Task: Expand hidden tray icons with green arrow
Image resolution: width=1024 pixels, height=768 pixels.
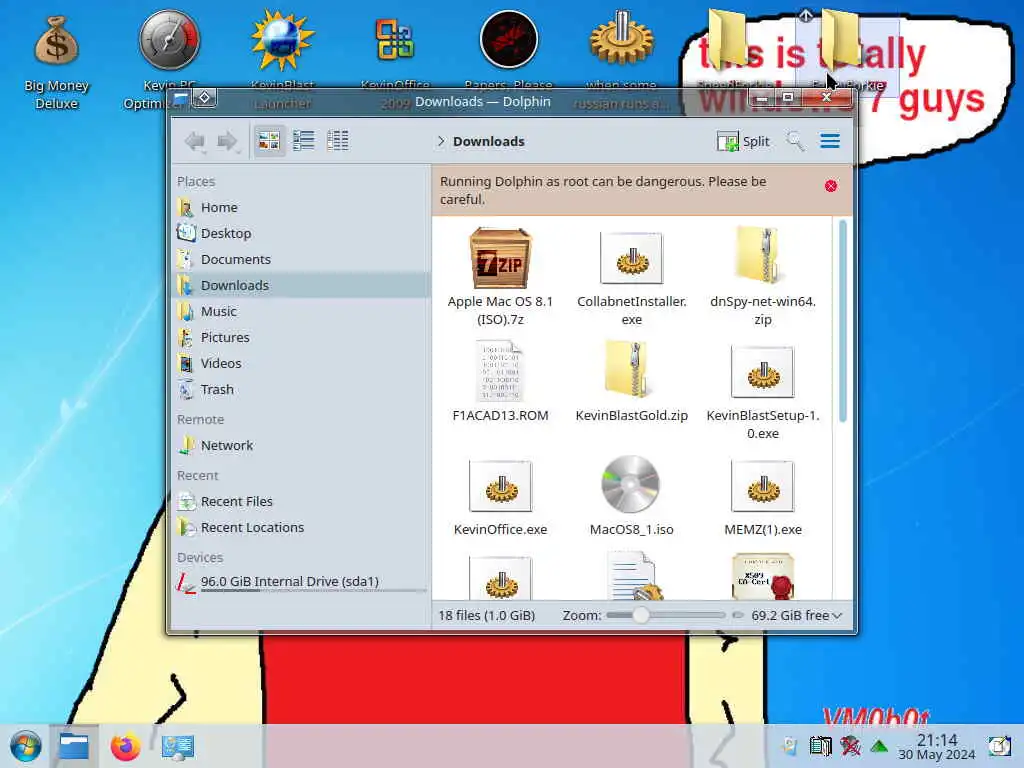Action: (x=879, y=746)
